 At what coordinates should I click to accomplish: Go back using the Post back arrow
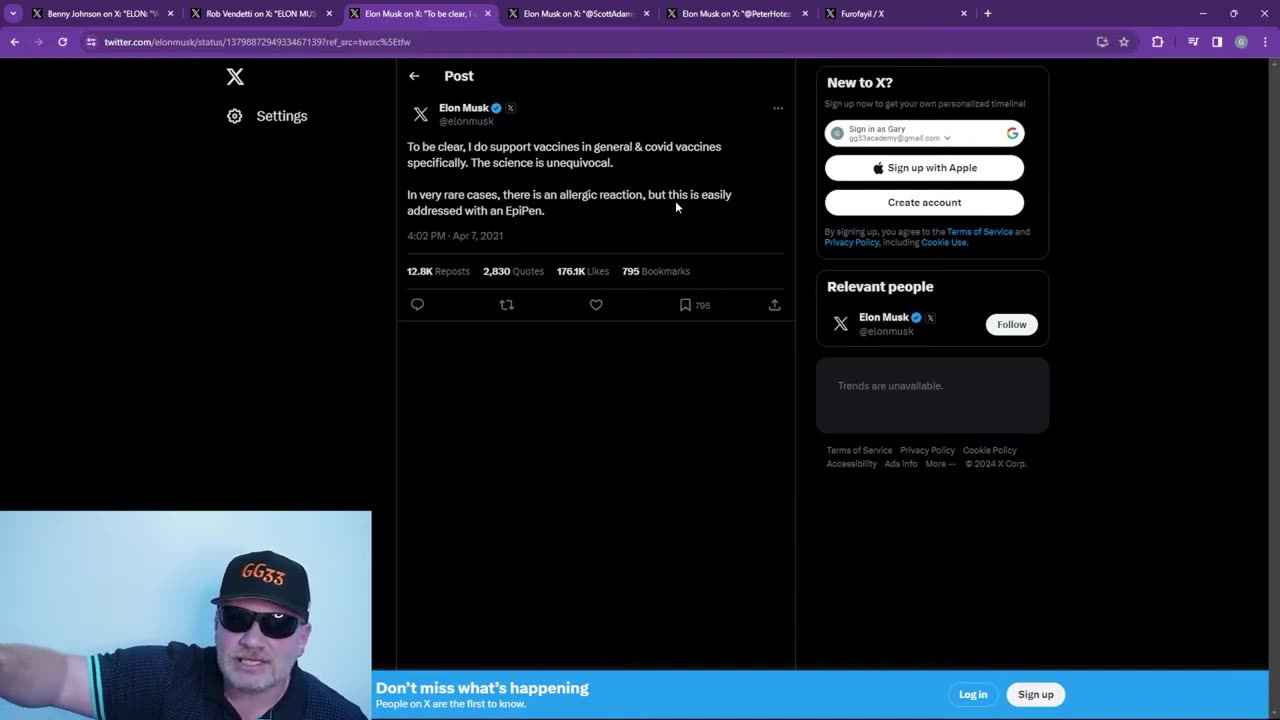tap(414, 76)
